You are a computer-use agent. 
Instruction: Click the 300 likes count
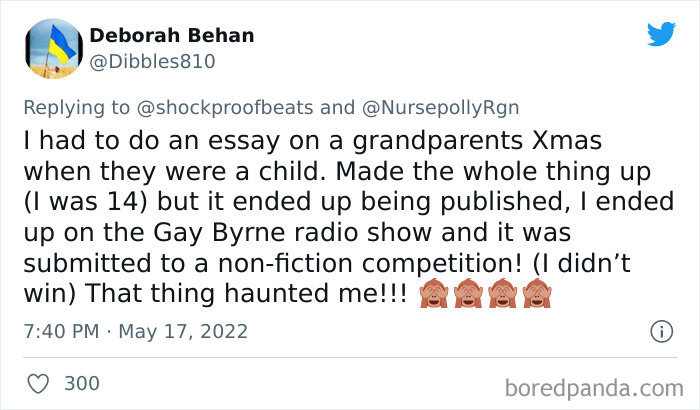[x=81, y=382]
